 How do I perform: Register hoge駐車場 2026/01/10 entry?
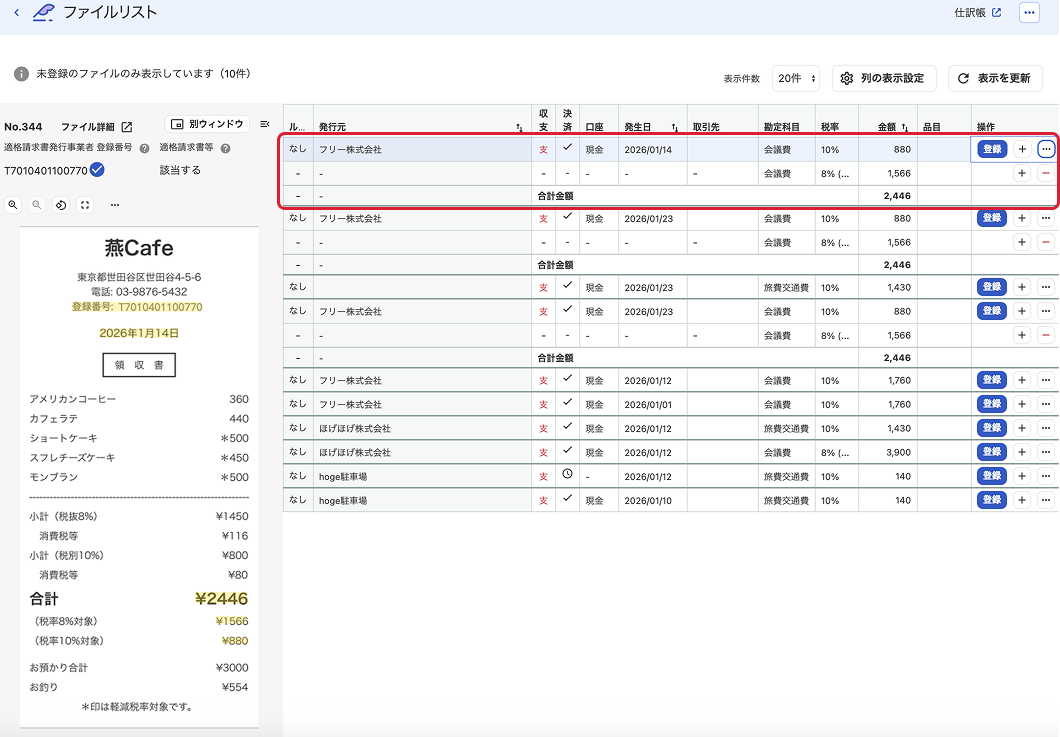[x=992, y=500]
